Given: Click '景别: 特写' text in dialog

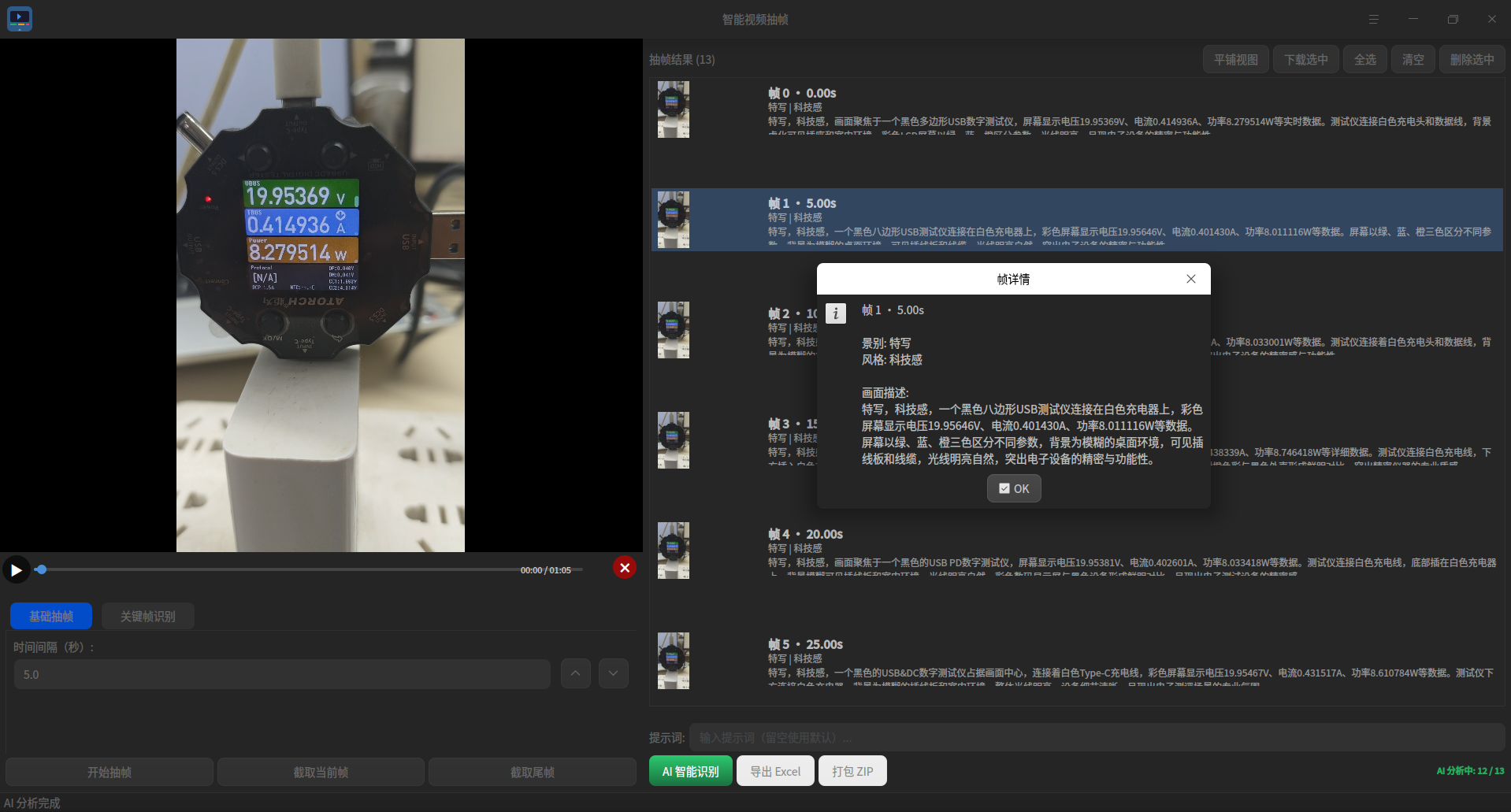Looking at the screenshot, I should 886,343.
